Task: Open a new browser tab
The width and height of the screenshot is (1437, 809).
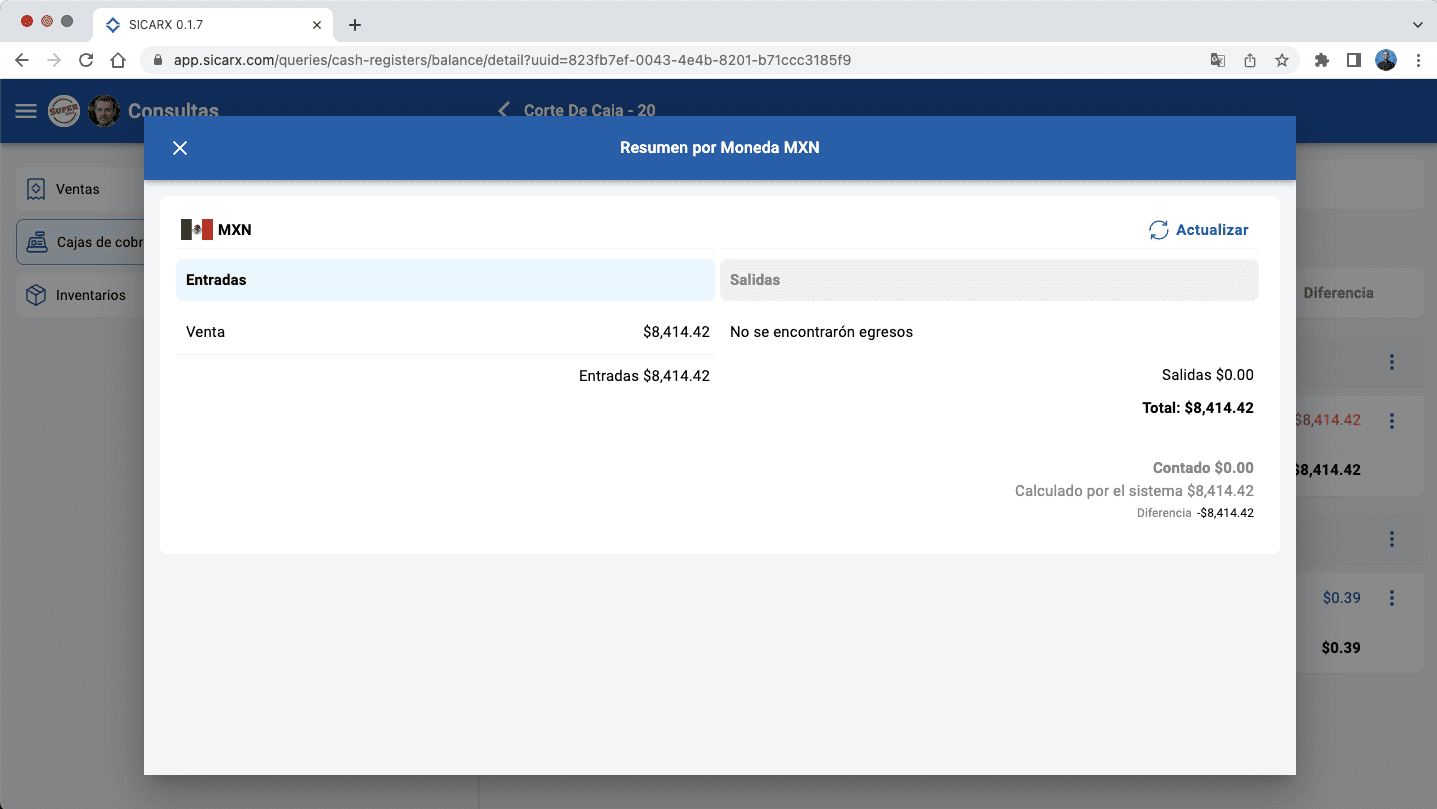Action: point(354,25)
